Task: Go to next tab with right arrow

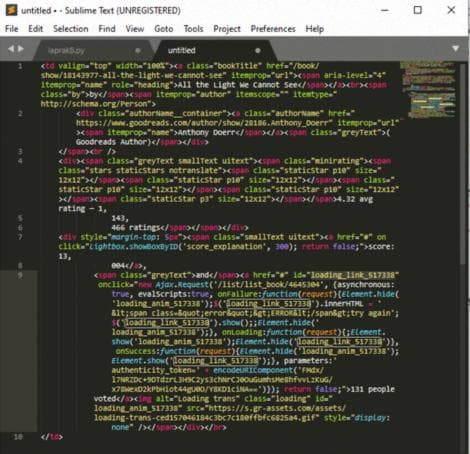Action: click(21, 49)
